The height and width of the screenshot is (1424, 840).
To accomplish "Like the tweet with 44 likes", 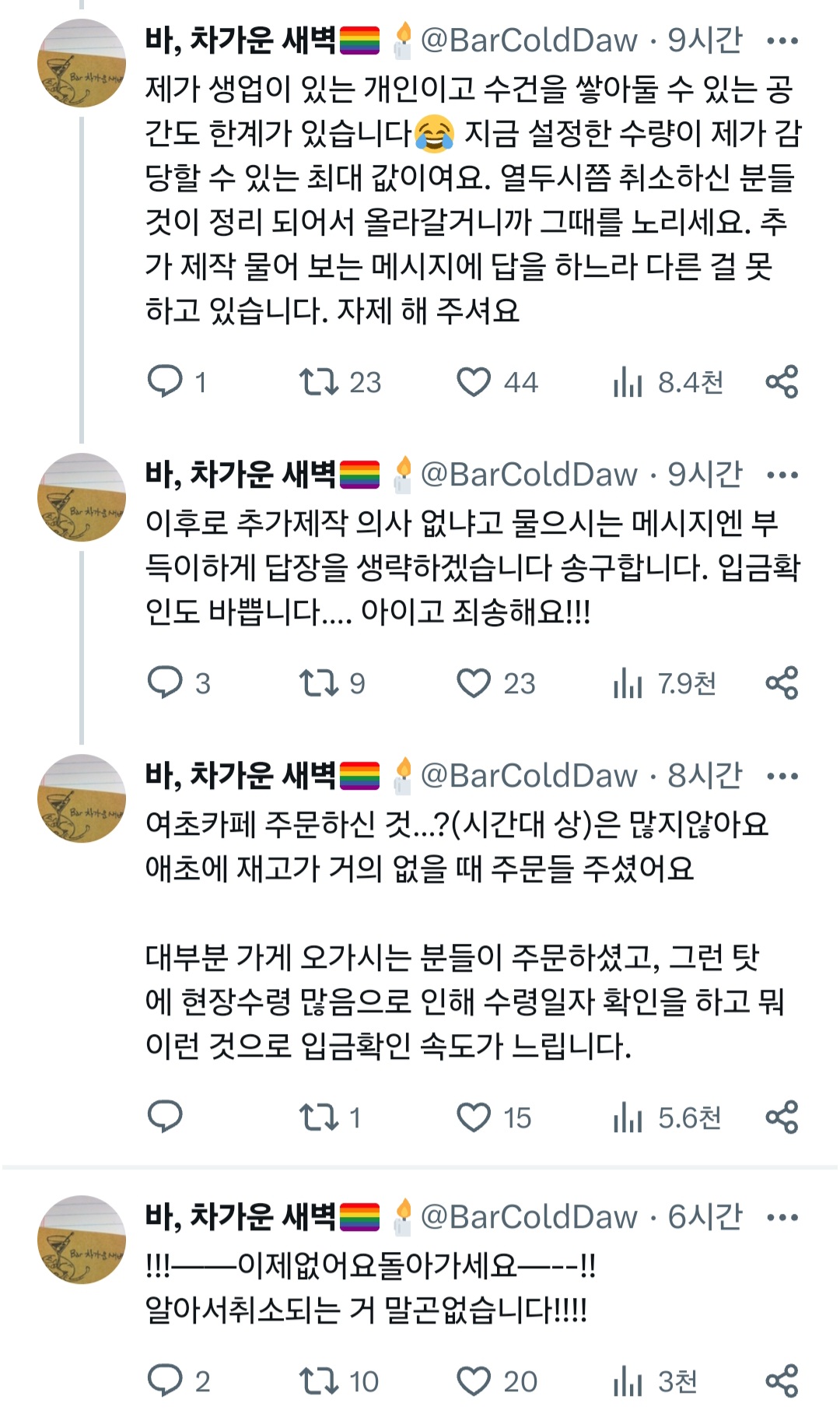I will click(473, 381).
